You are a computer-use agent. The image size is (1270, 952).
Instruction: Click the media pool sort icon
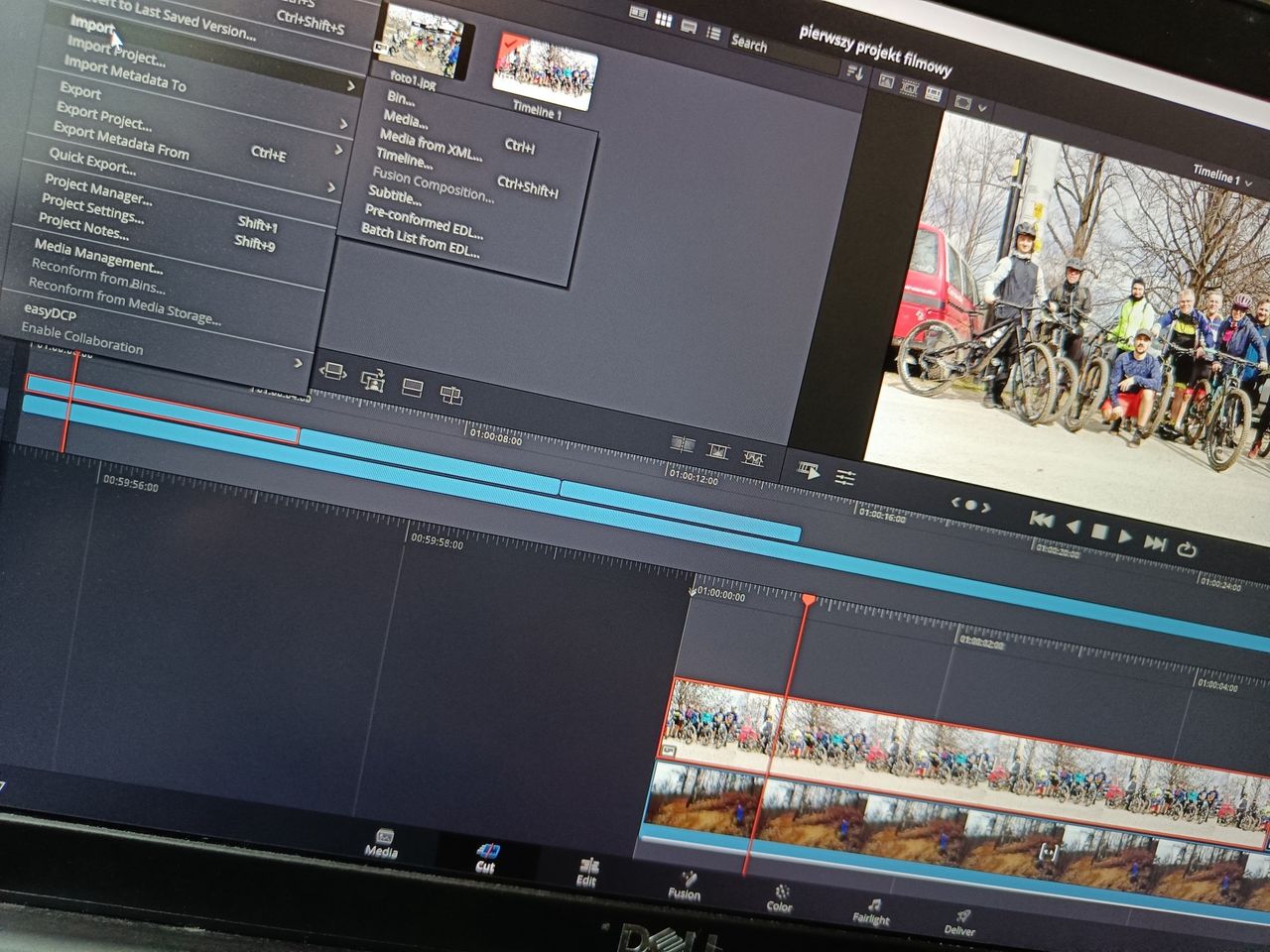[x=853, y=70]
